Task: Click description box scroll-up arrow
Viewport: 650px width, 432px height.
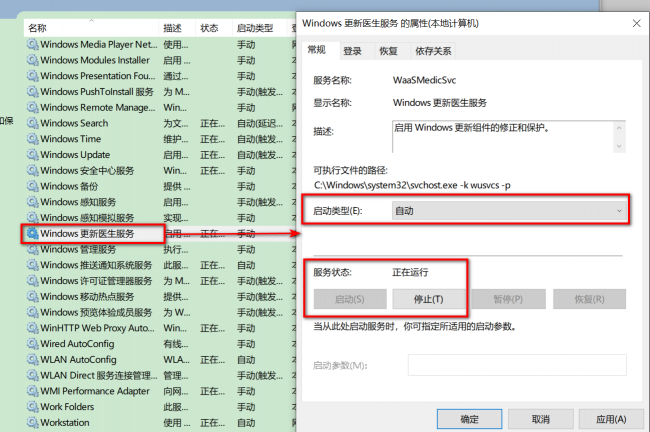Action: pyautogui.click(x=619, y=128)
